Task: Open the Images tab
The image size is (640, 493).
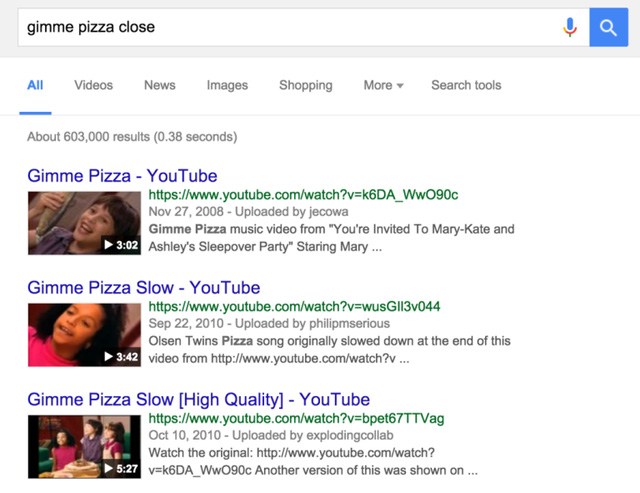Action: (227, 85)
